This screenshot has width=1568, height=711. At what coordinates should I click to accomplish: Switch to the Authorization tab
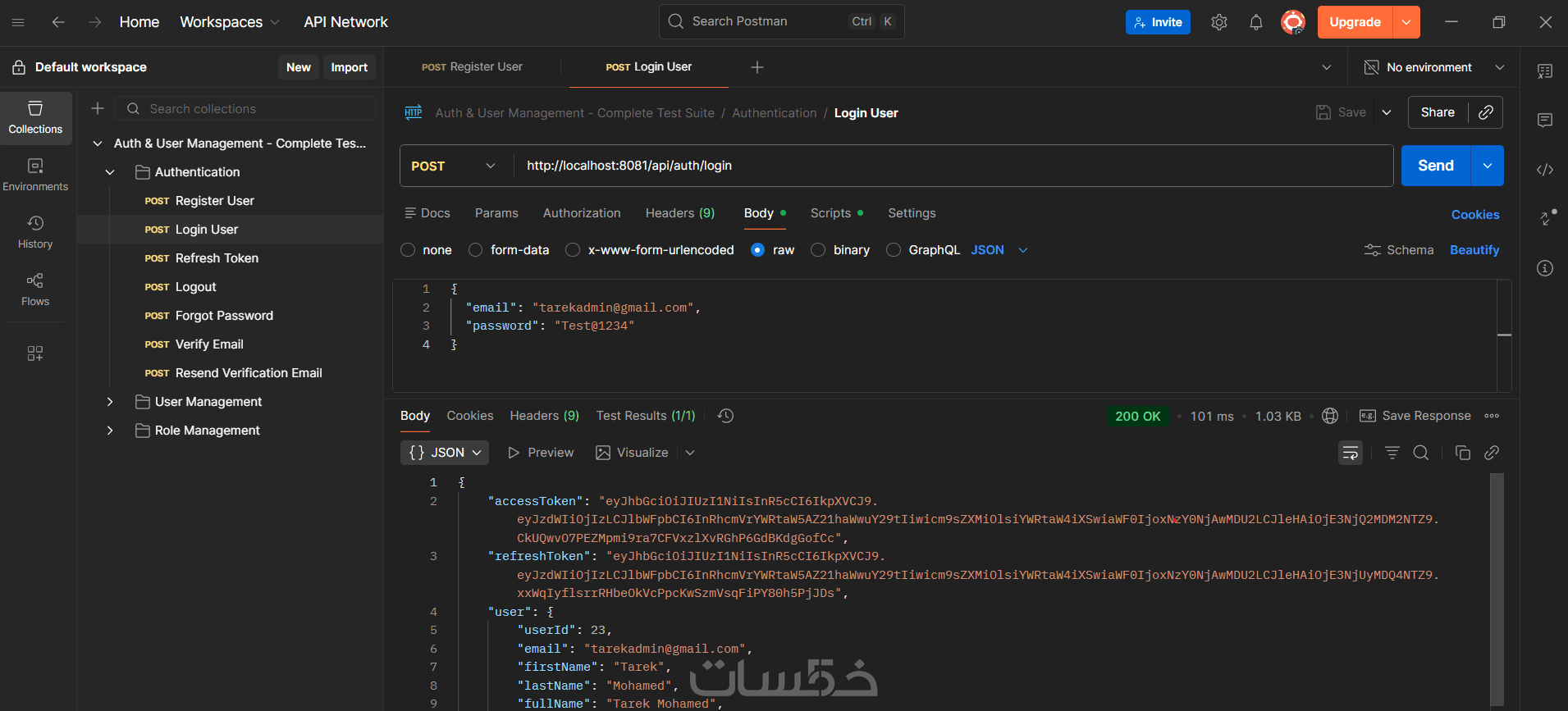tap(582, 213)
